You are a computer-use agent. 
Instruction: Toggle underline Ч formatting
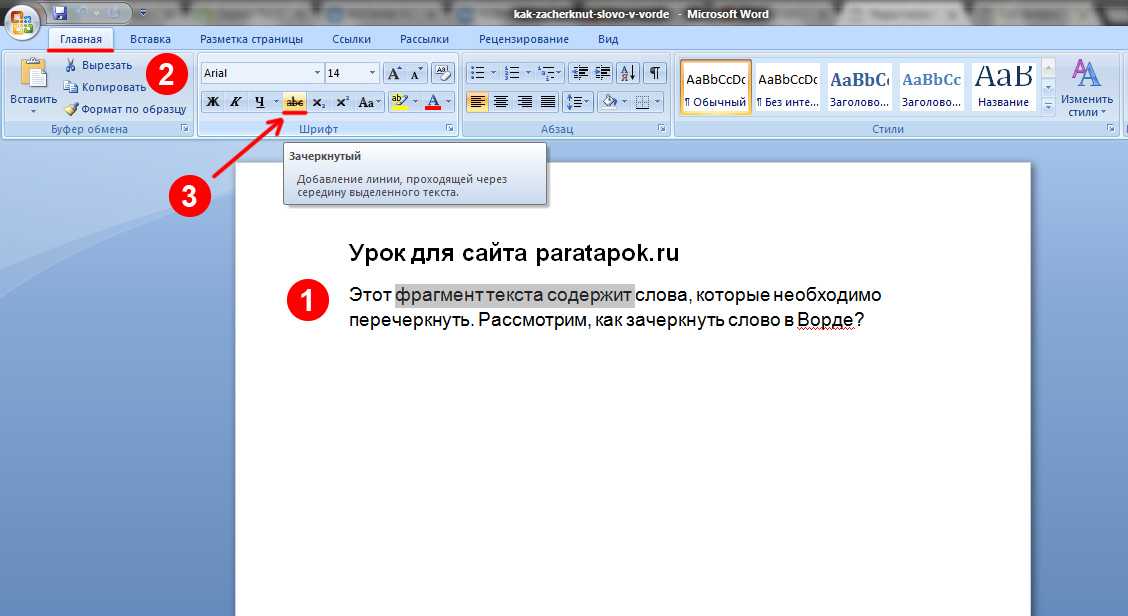click(259, 102)
